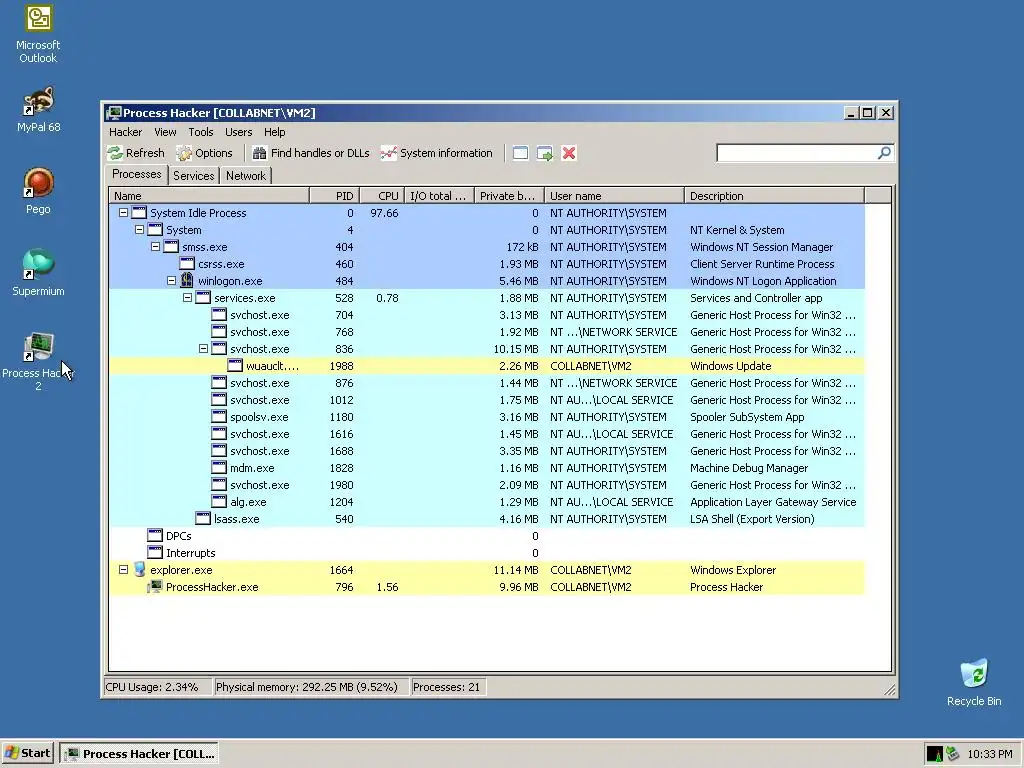The image size is (1024, 768).
Task: Sort by the Description column header
Action: [775, 195]
